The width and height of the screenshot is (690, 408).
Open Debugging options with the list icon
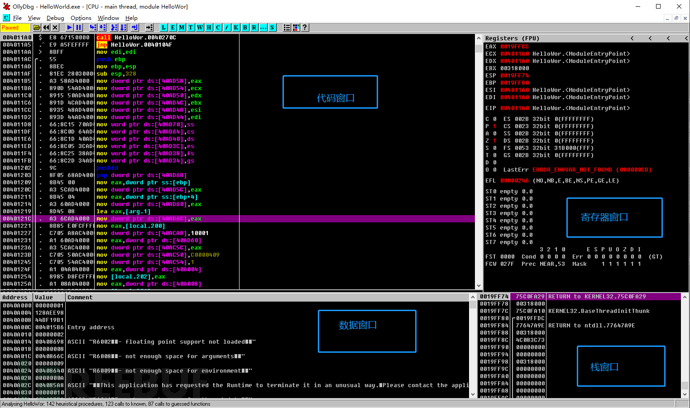[x=286, y=27]
